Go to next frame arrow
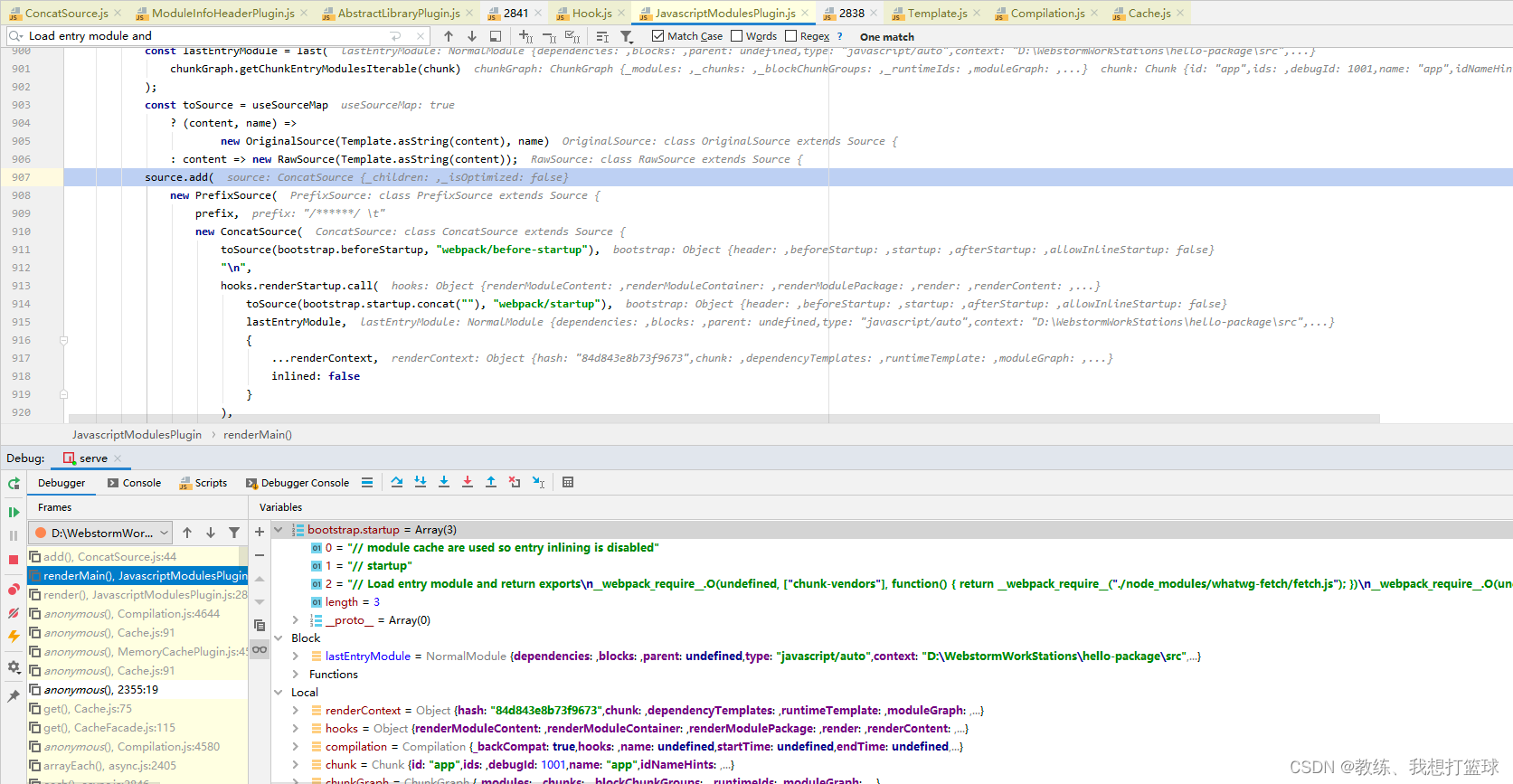Image resolution: width=1513 pixels, height=784 pixels. [211, 533]
